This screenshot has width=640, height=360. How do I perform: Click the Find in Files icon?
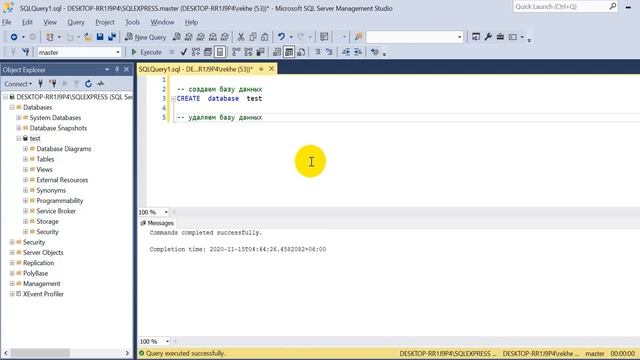[358, 37]
